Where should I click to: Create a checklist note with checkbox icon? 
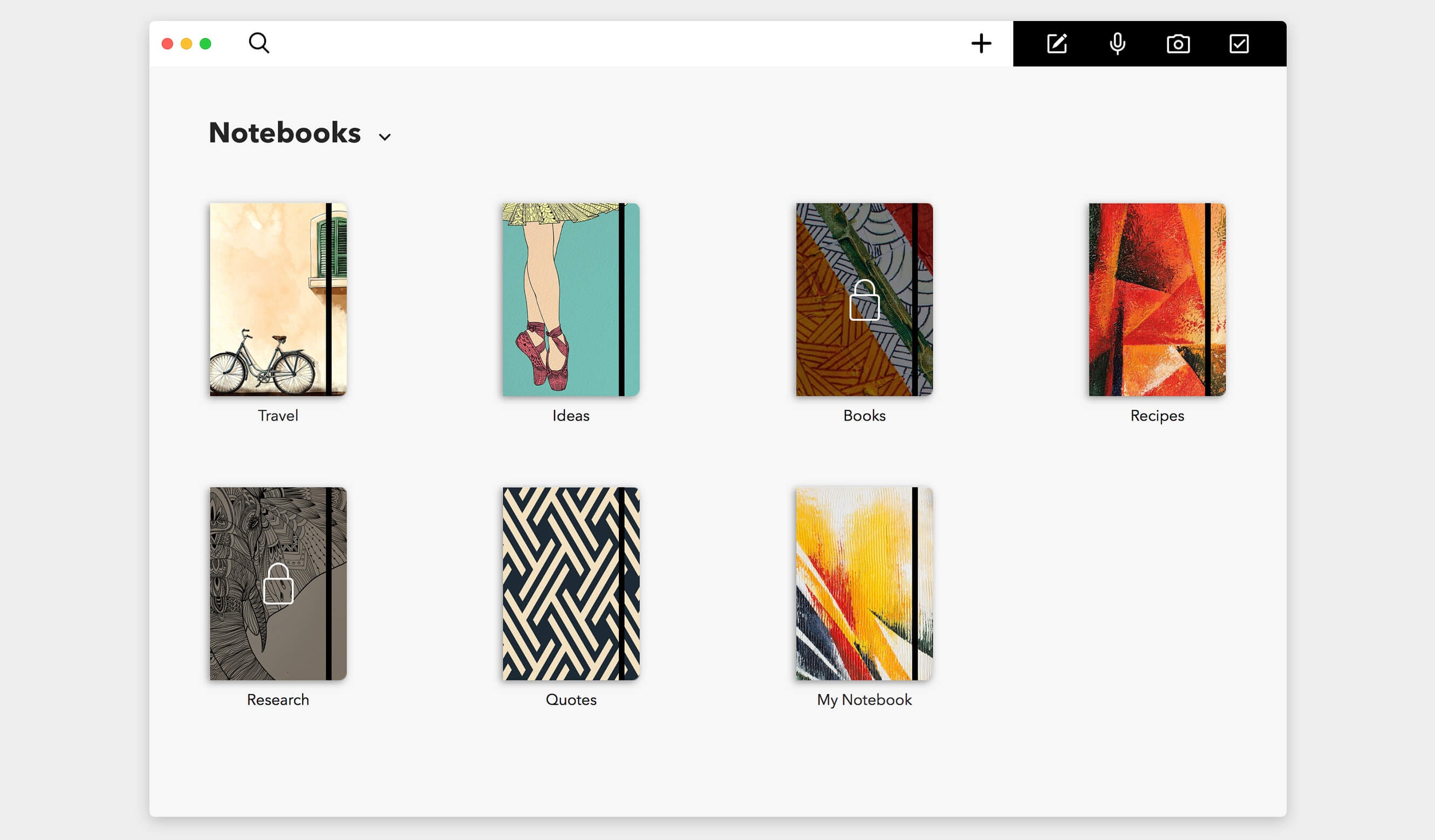click(x=1239, y=44)
